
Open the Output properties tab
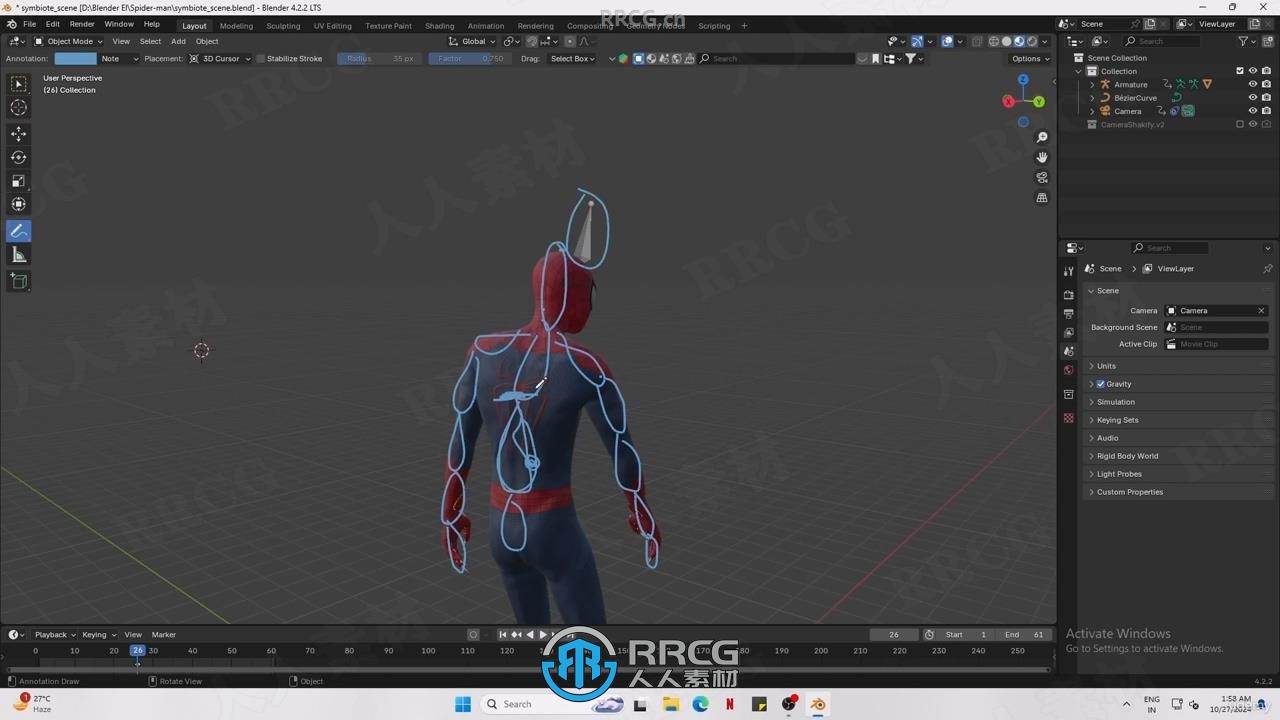[1069, 314]
